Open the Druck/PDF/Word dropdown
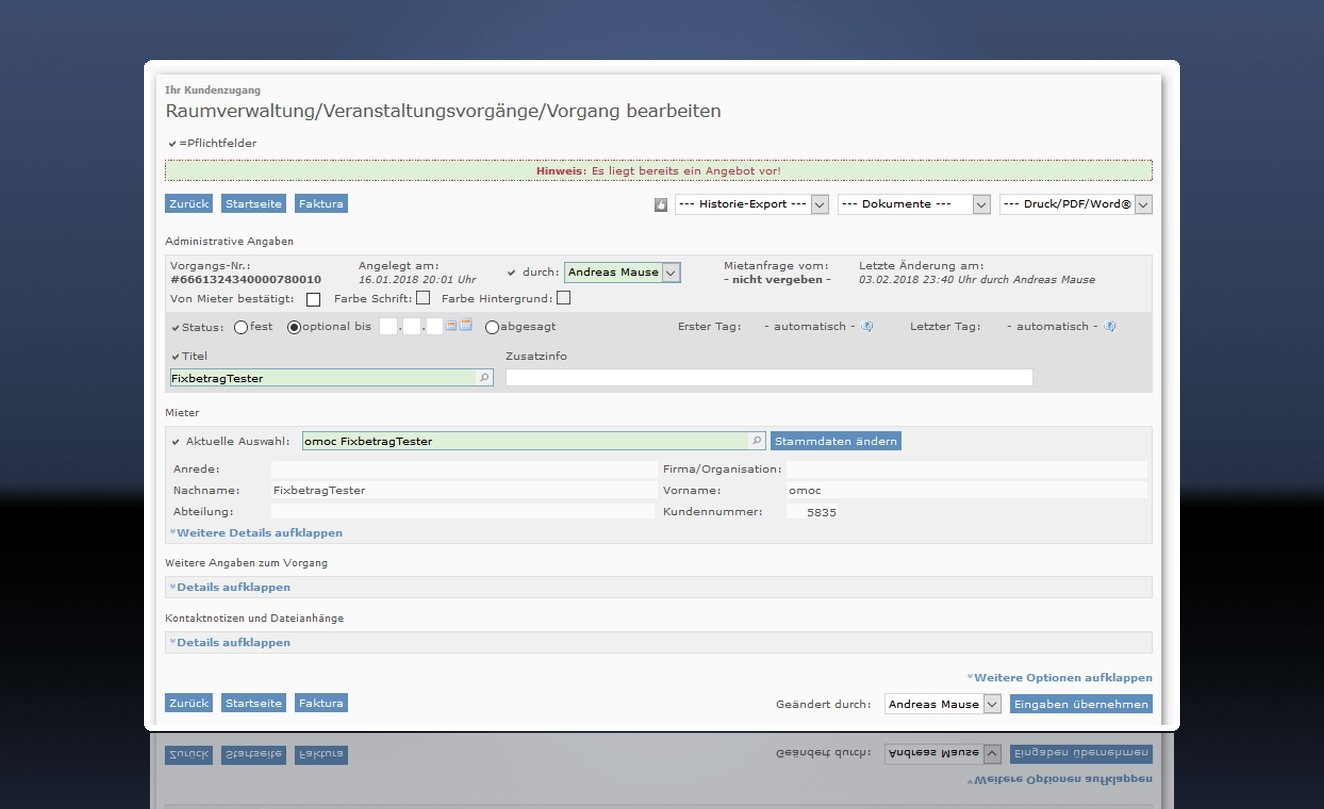1324x809 pixels. pyautogui.click(x=1076, y=204)
